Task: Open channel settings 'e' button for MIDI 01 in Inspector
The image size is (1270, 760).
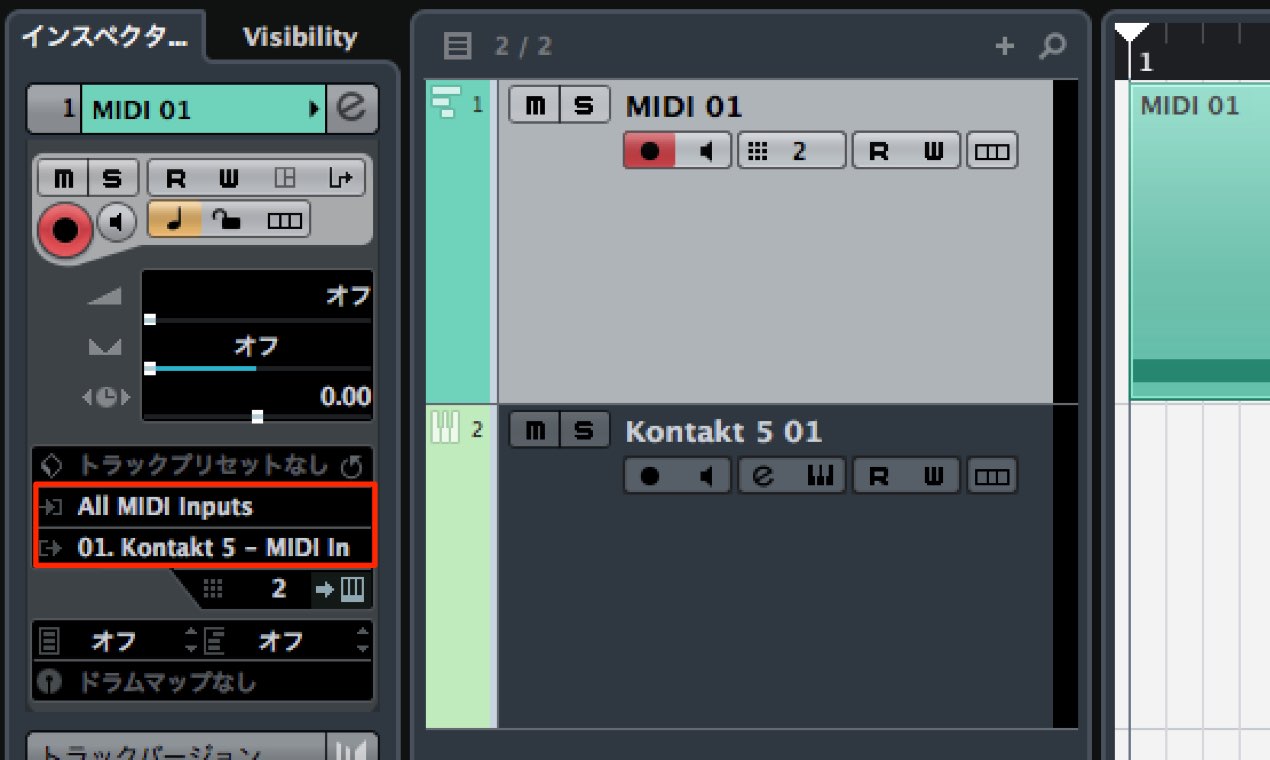Action: [x=352, y=109]
